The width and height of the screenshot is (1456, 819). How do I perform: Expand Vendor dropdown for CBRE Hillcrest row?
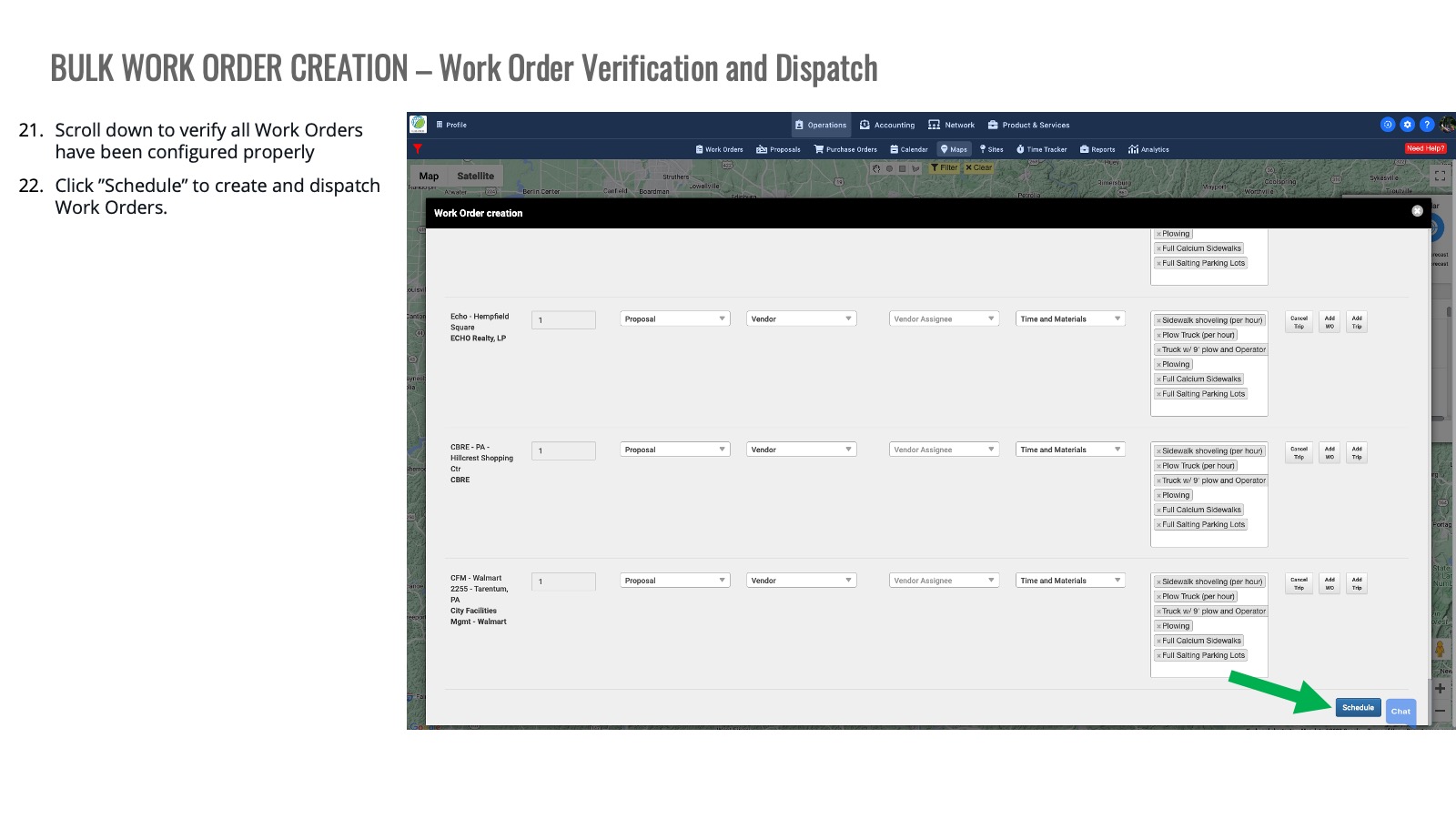(x=801, y=450)
